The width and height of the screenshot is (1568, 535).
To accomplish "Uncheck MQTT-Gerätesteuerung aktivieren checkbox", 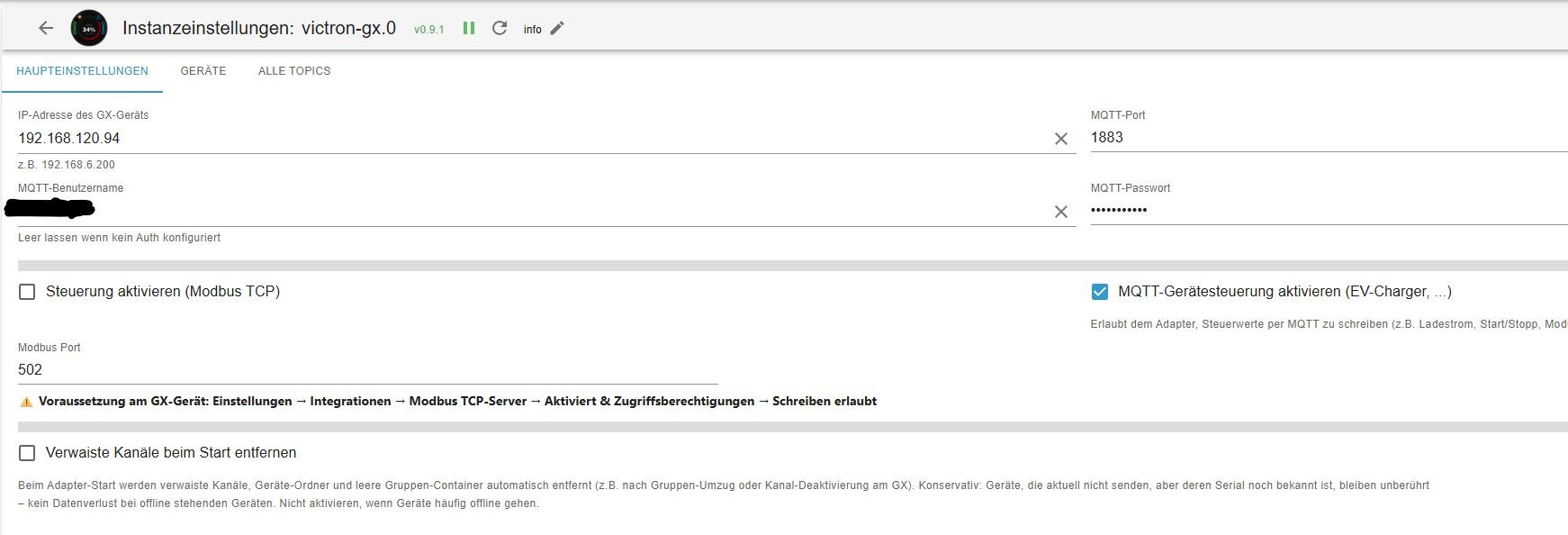I will pos(1099,292).
